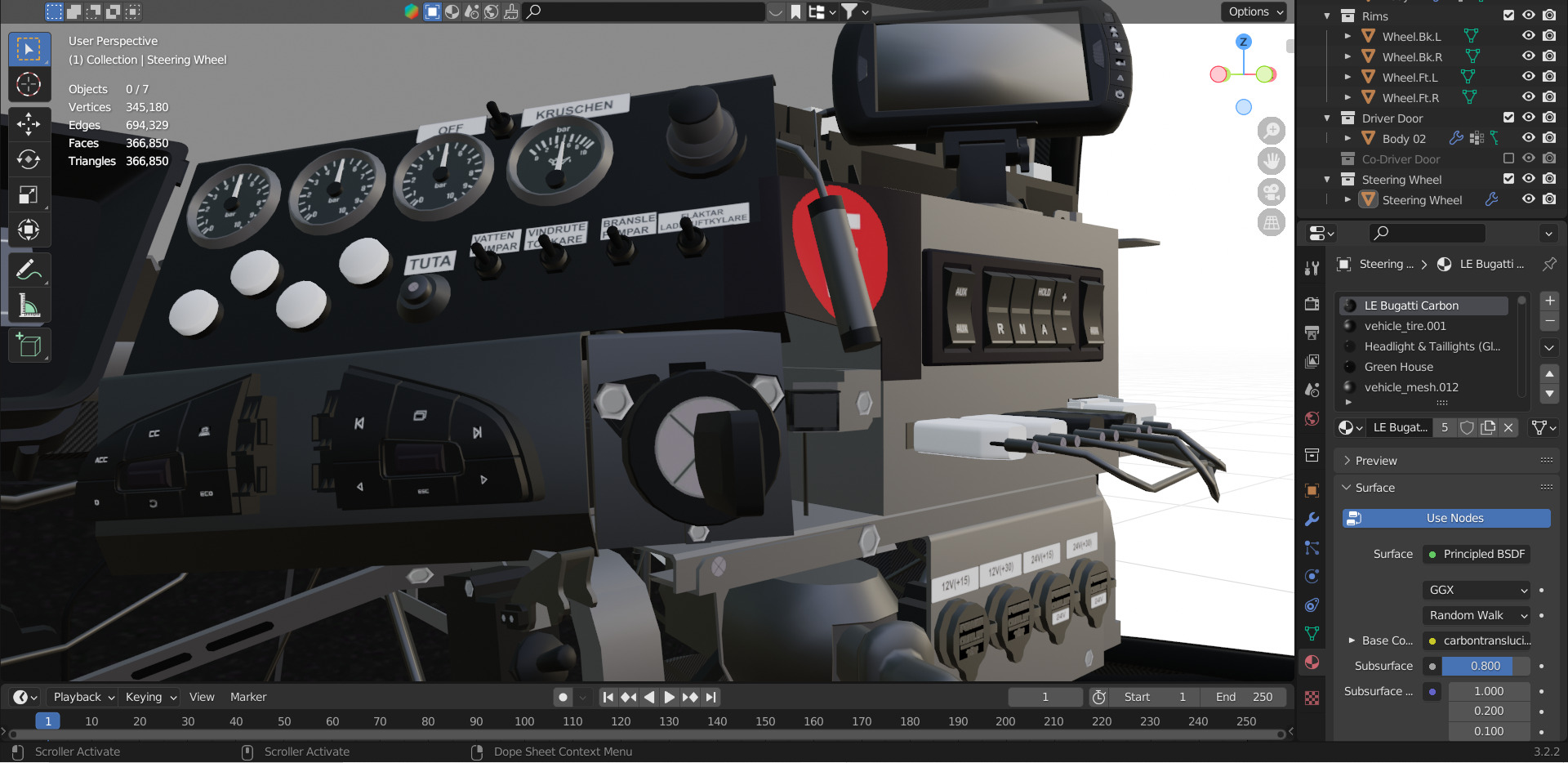Collapse the Driver Door collection
The image size is (1568, 763).
pyautogui.click(x=1327, y=118)
